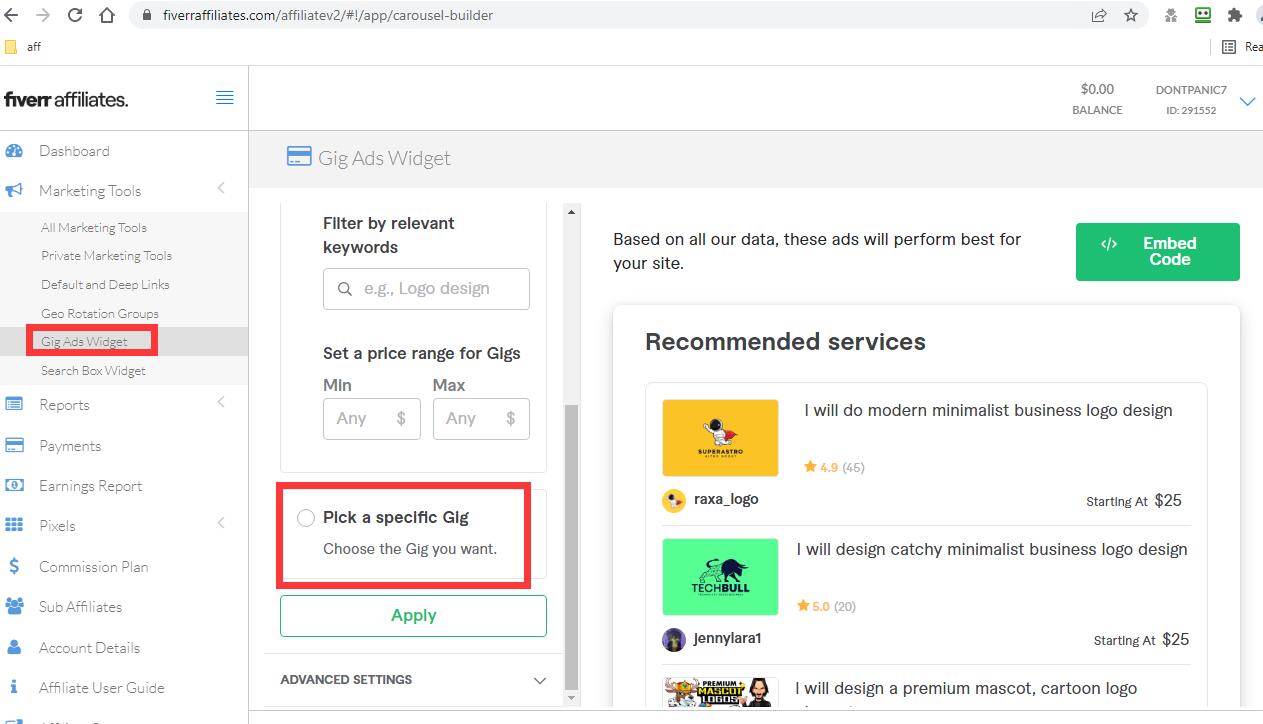This screenshot has height=724, width=1263.
Task: Open the TECHBULL logo gig thumbnail
Action: point(720,577)
